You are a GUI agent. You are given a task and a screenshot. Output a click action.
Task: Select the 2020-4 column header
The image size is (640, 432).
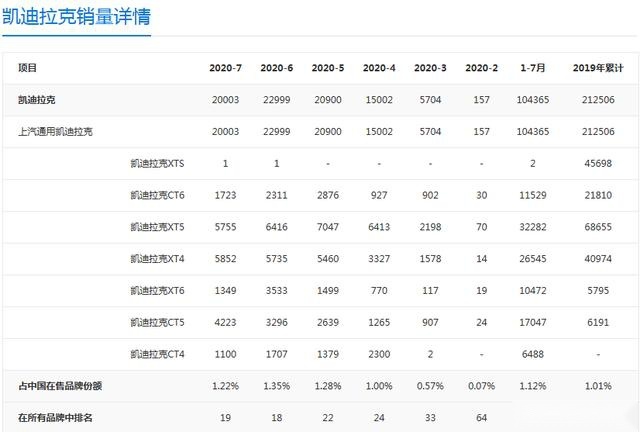[379, 68]
